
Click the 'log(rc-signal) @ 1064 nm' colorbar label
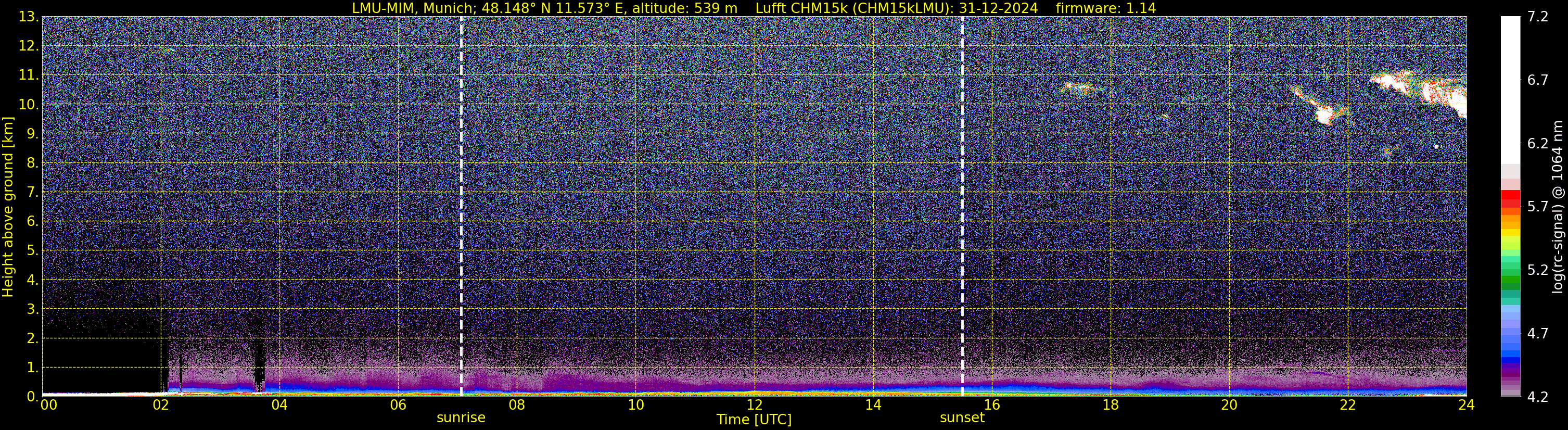point(1559,207)
